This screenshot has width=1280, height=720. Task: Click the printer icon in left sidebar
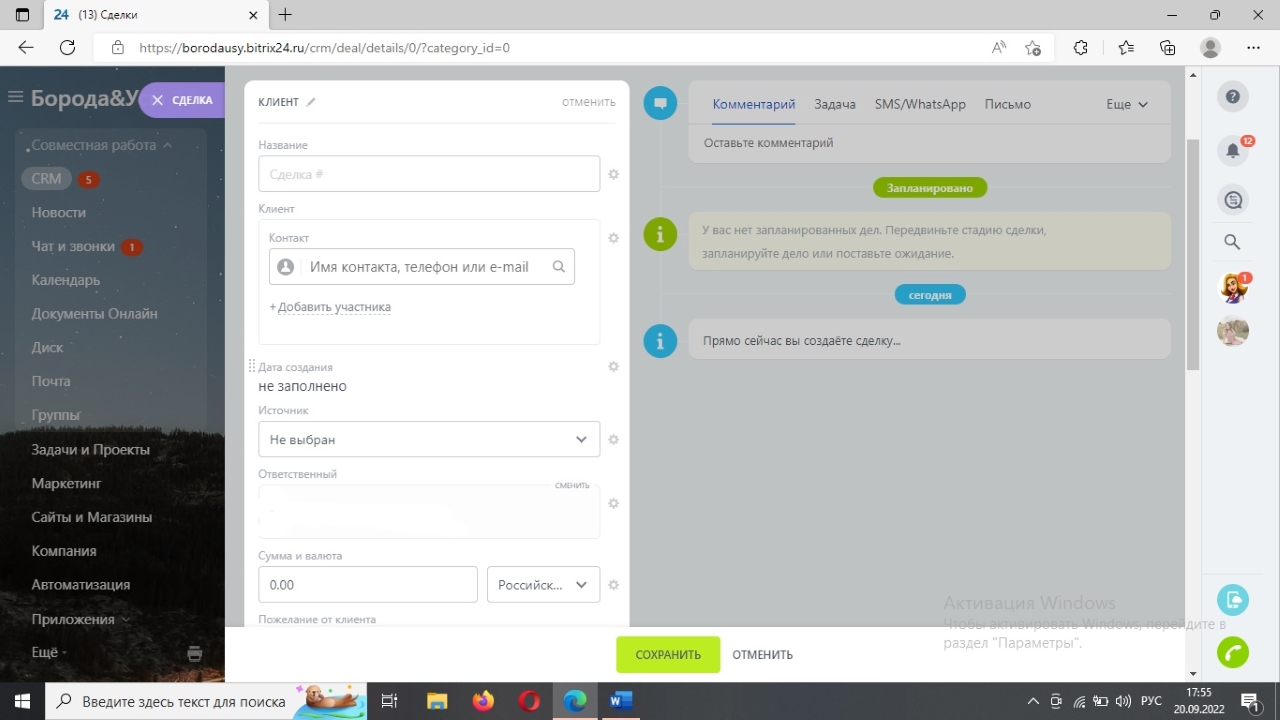(195, 654)
